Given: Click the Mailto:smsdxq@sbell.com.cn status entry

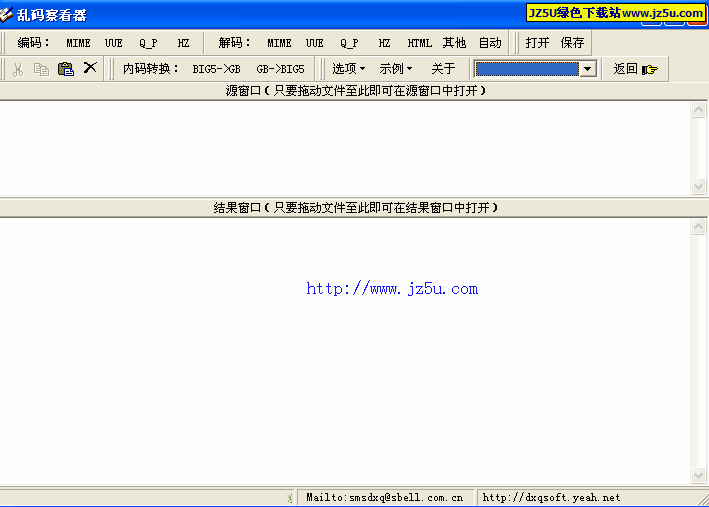Looking at the screenshot, I should 384,498.
